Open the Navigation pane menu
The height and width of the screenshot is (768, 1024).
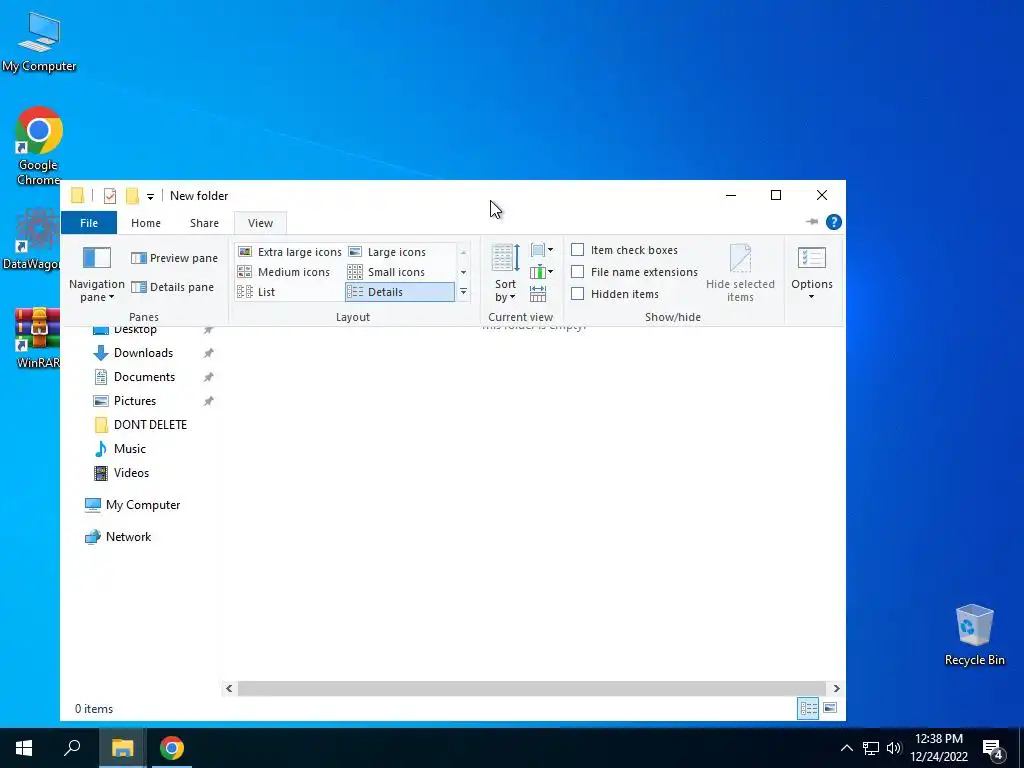click(x=97, y=274)
